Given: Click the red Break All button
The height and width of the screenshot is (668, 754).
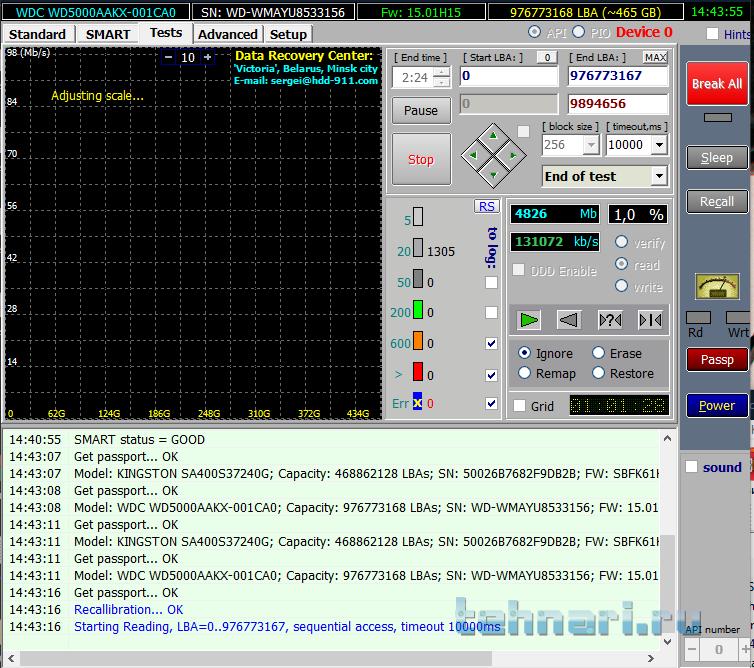Looking at the screenshot, I should (x=716, y=84).
